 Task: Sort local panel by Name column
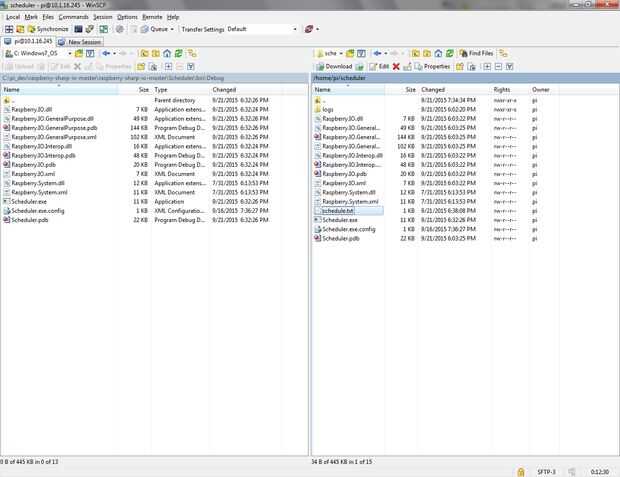pos(59,90)
